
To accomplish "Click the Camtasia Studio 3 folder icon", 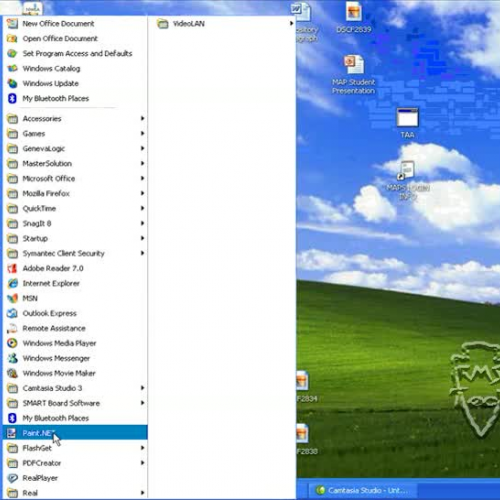I will point(12,388).
